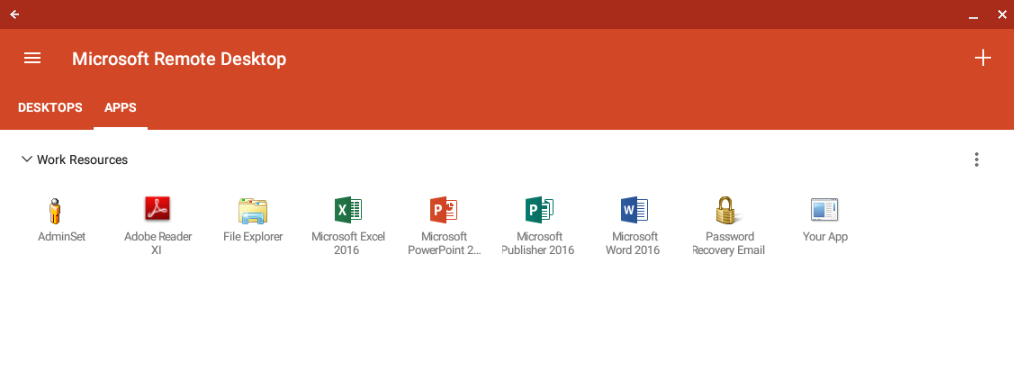
Task: Open Microsoft Publisher 2016 icon
Action: (539, 210)
